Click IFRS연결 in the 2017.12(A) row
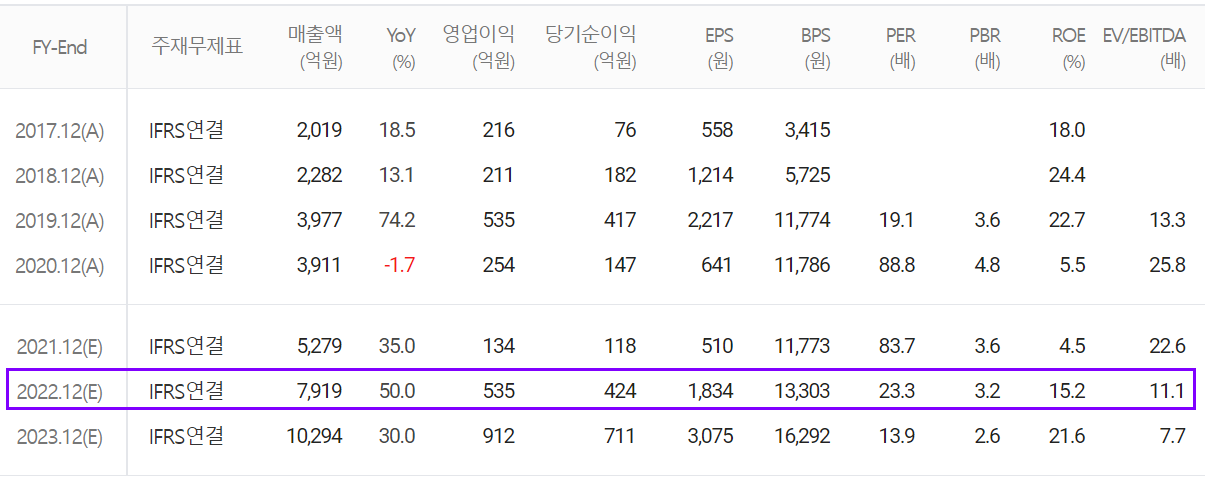Viewport: 1205px width, 480px height. pos(186,130)
